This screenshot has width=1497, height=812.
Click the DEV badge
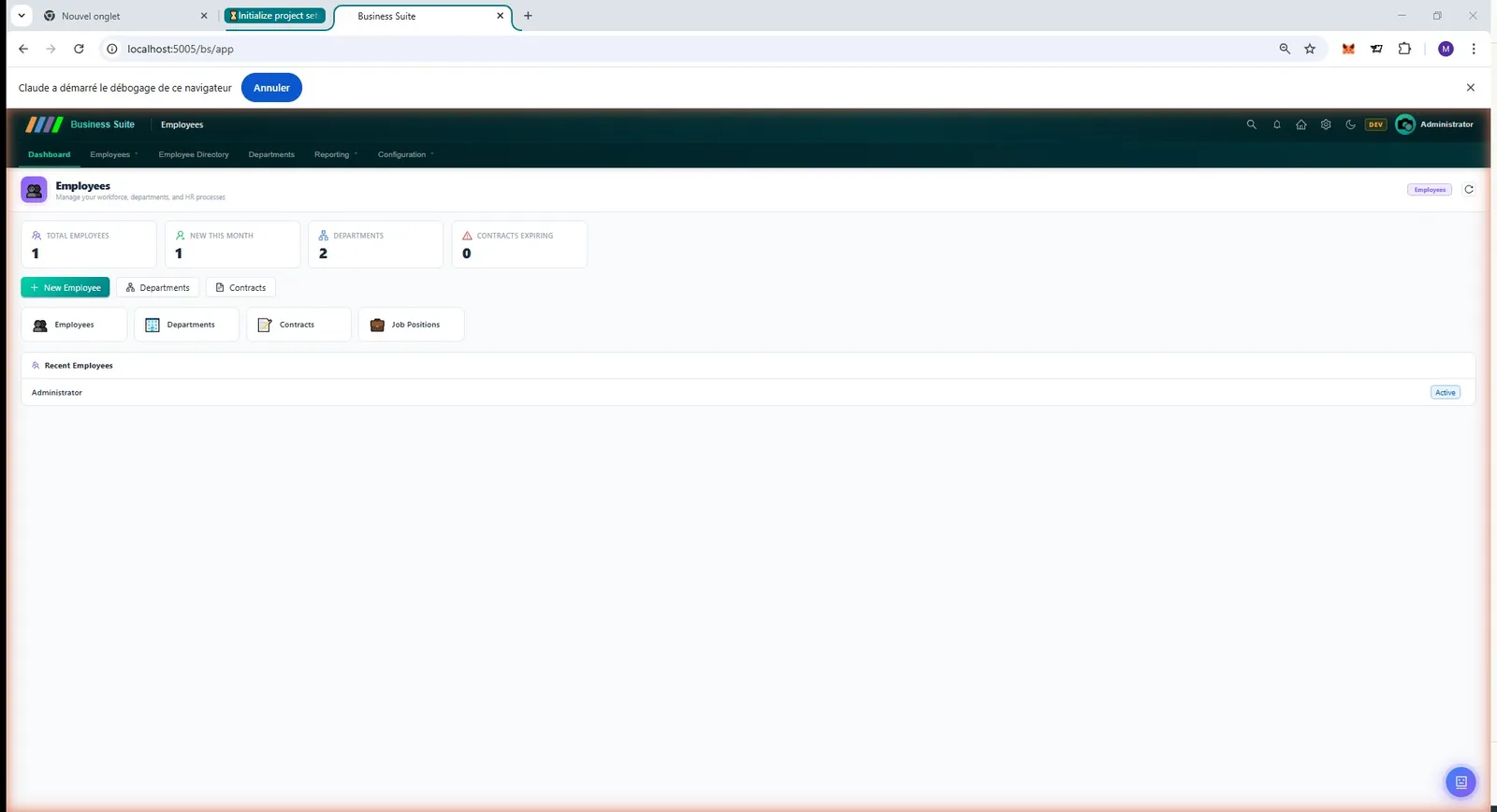[x=1375, y=124]
